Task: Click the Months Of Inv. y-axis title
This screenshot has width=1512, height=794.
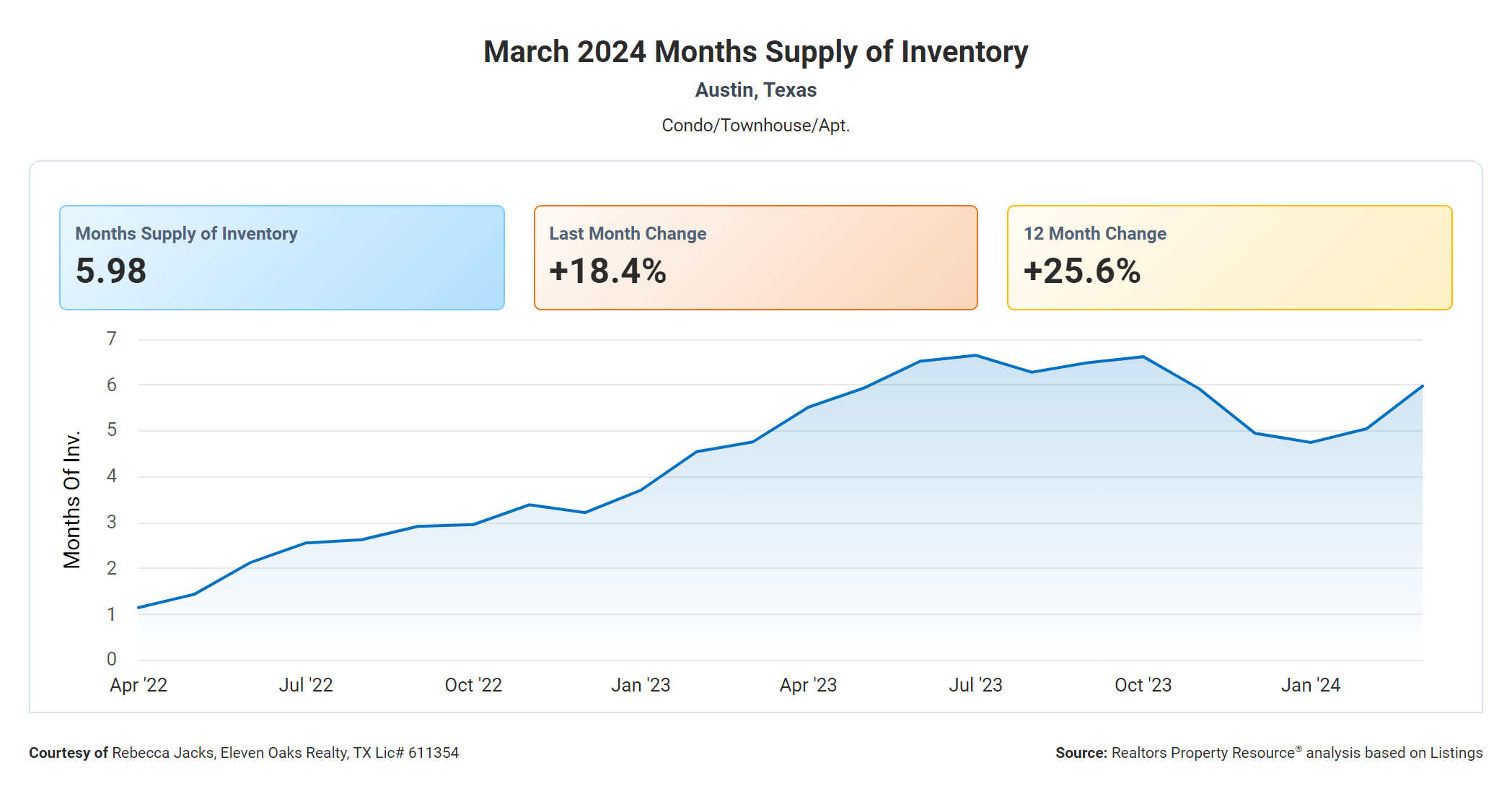Action: click(72, 499)
